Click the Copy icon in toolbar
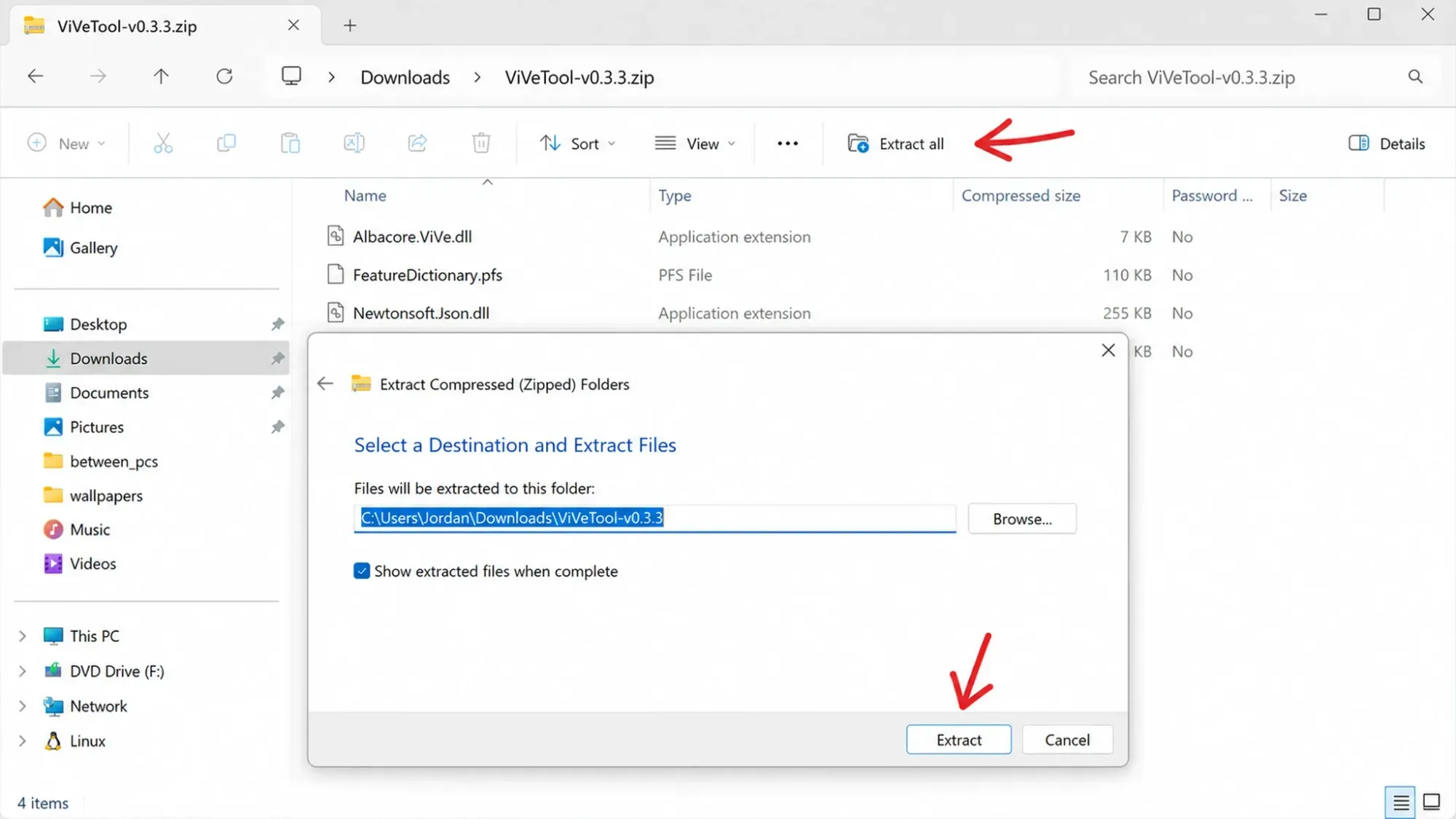 (226, 143)
